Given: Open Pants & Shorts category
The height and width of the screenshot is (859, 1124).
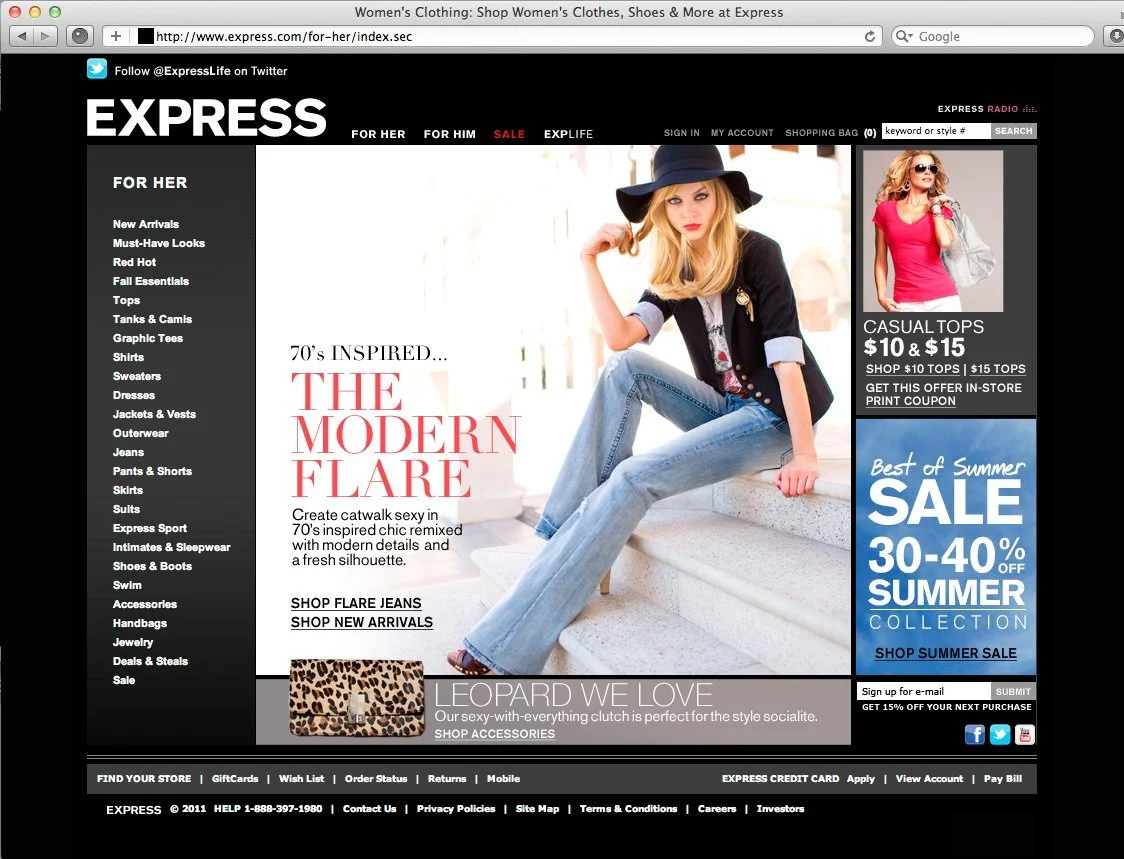Looking at the screenshot, I should [x=152, y=471].
